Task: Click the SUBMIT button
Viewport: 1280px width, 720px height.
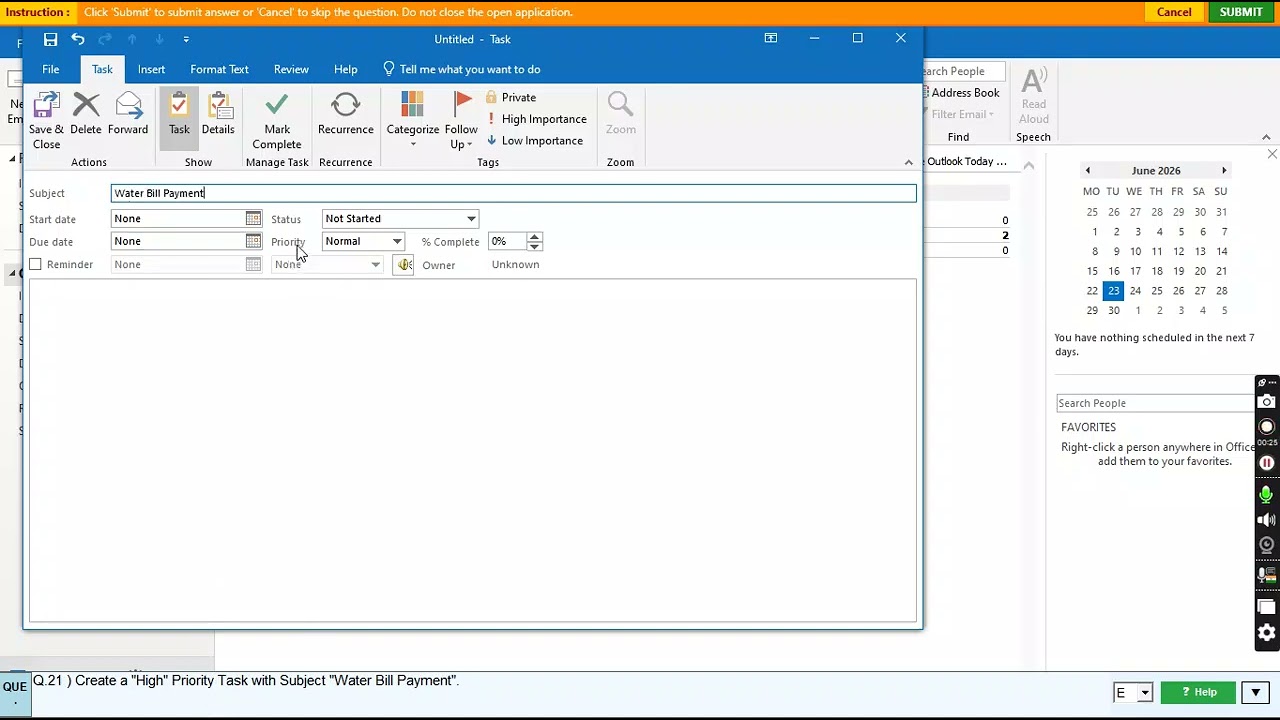Action: click(x=1241, y=12)
